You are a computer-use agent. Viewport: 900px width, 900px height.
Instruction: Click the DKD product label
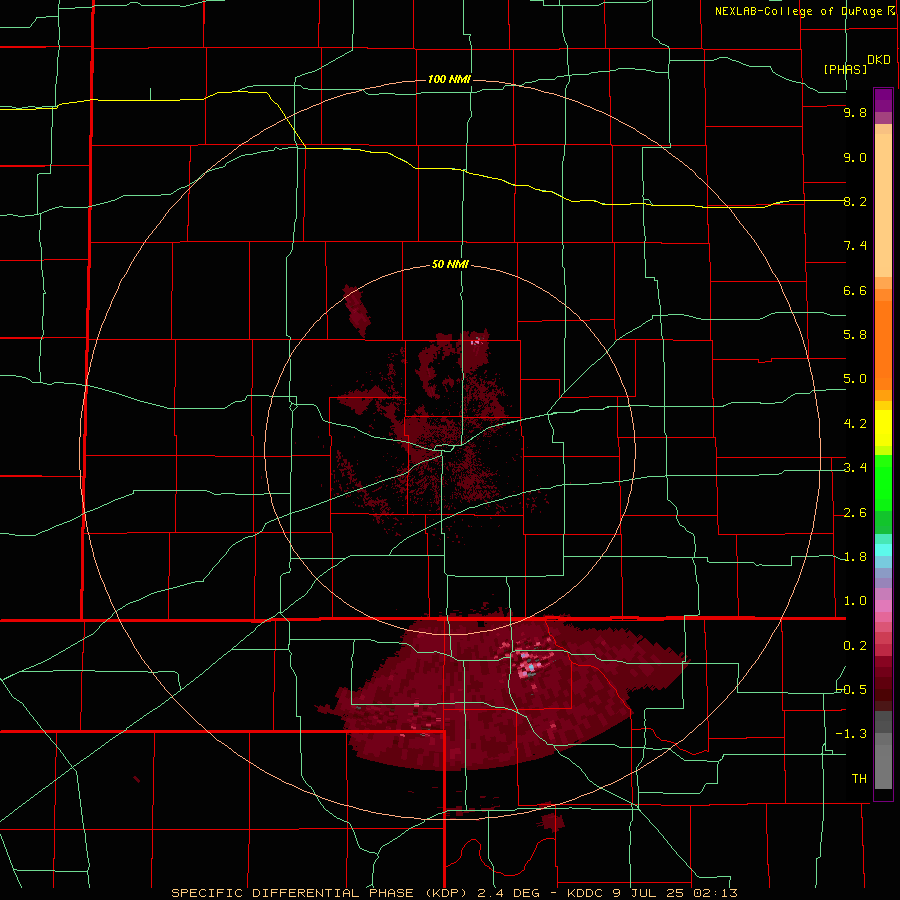tap(879, 60)
